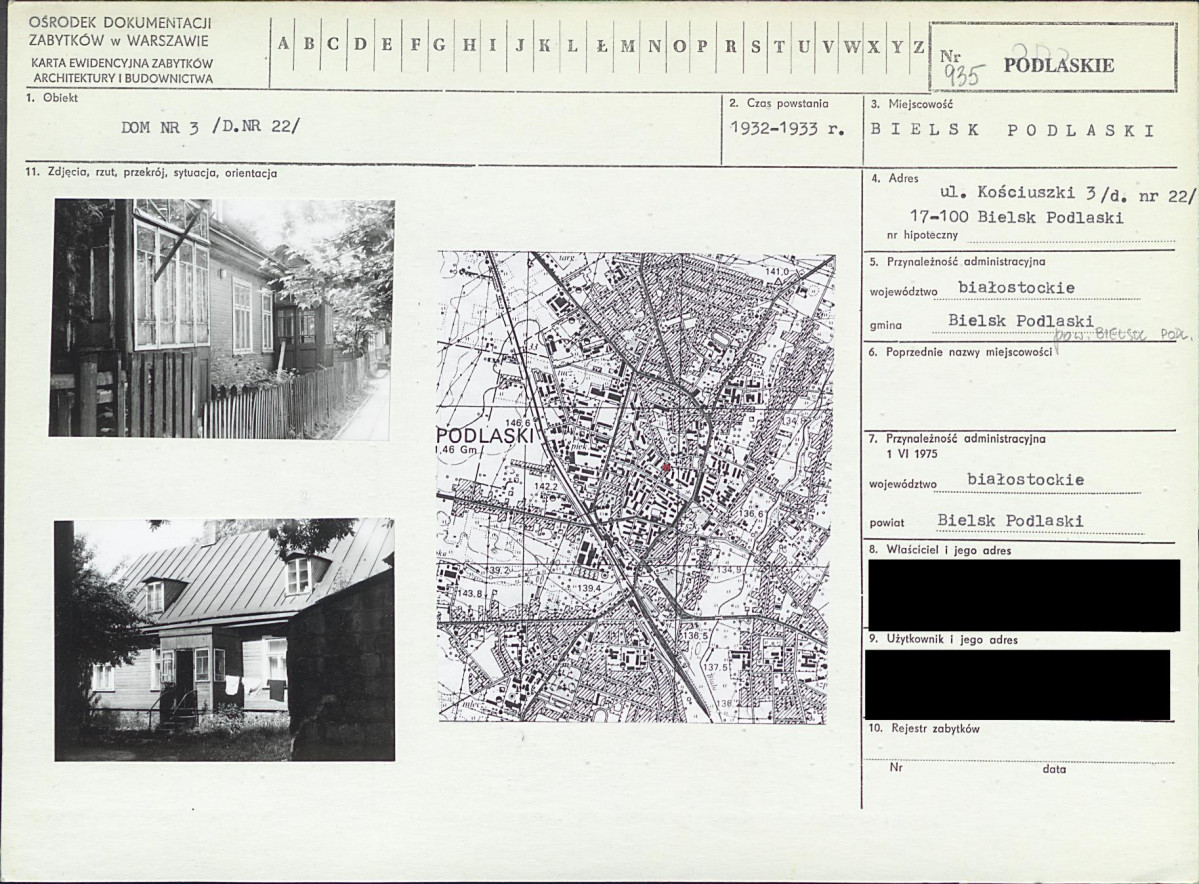Click the date '1932-1933 r.'
The height and width of the screenshot is (884, 1199).
pos(787,128)
